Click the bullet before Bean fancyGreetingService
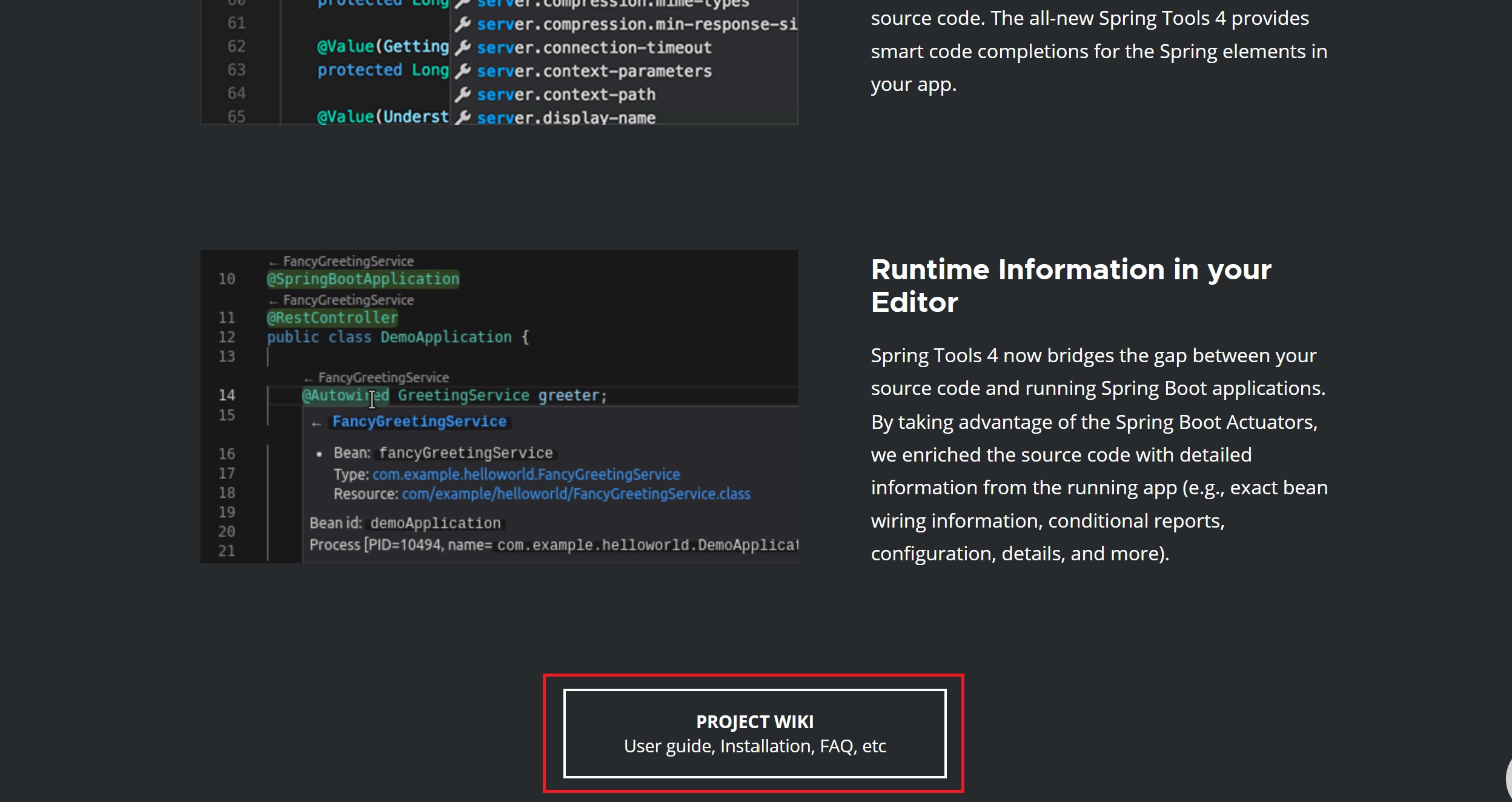Viewport: 1512px width, 802px height. pos(319,454)
